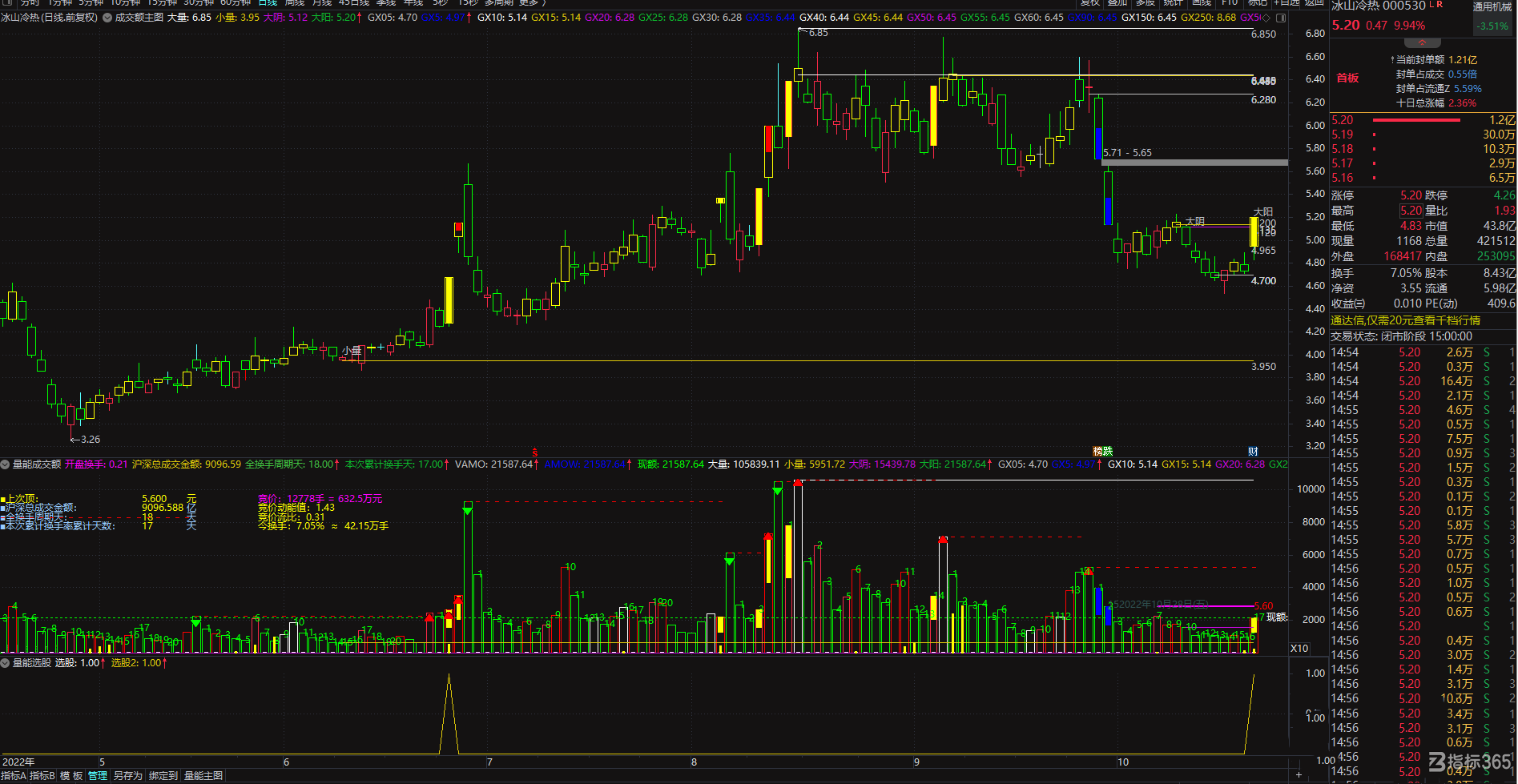The image size is (1518, 784).
Task: Click the 5.16 order book price row
Action: pos(1423,178)
